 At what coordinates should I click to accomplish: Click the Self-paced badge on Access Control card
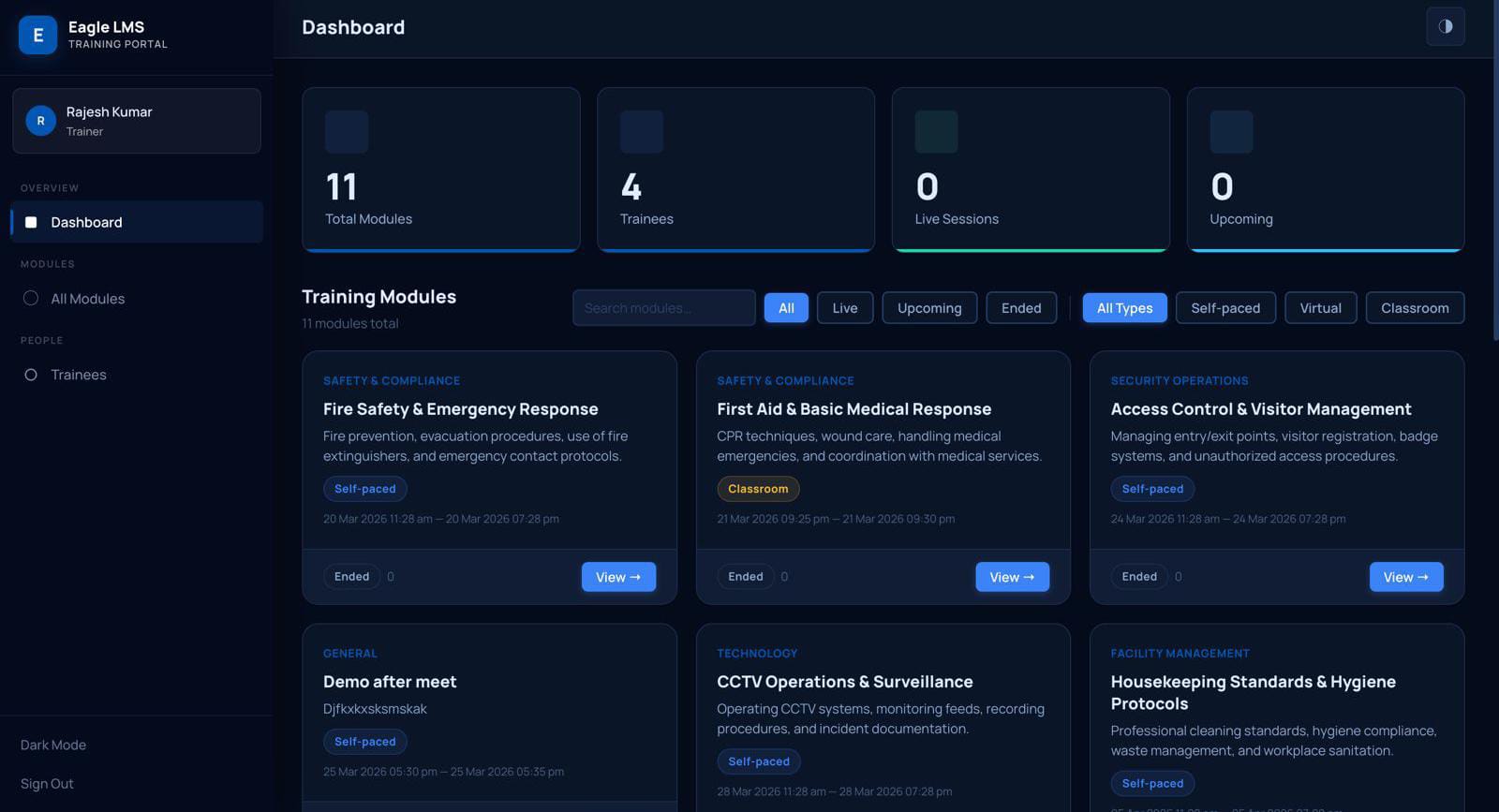point(1152,489)
